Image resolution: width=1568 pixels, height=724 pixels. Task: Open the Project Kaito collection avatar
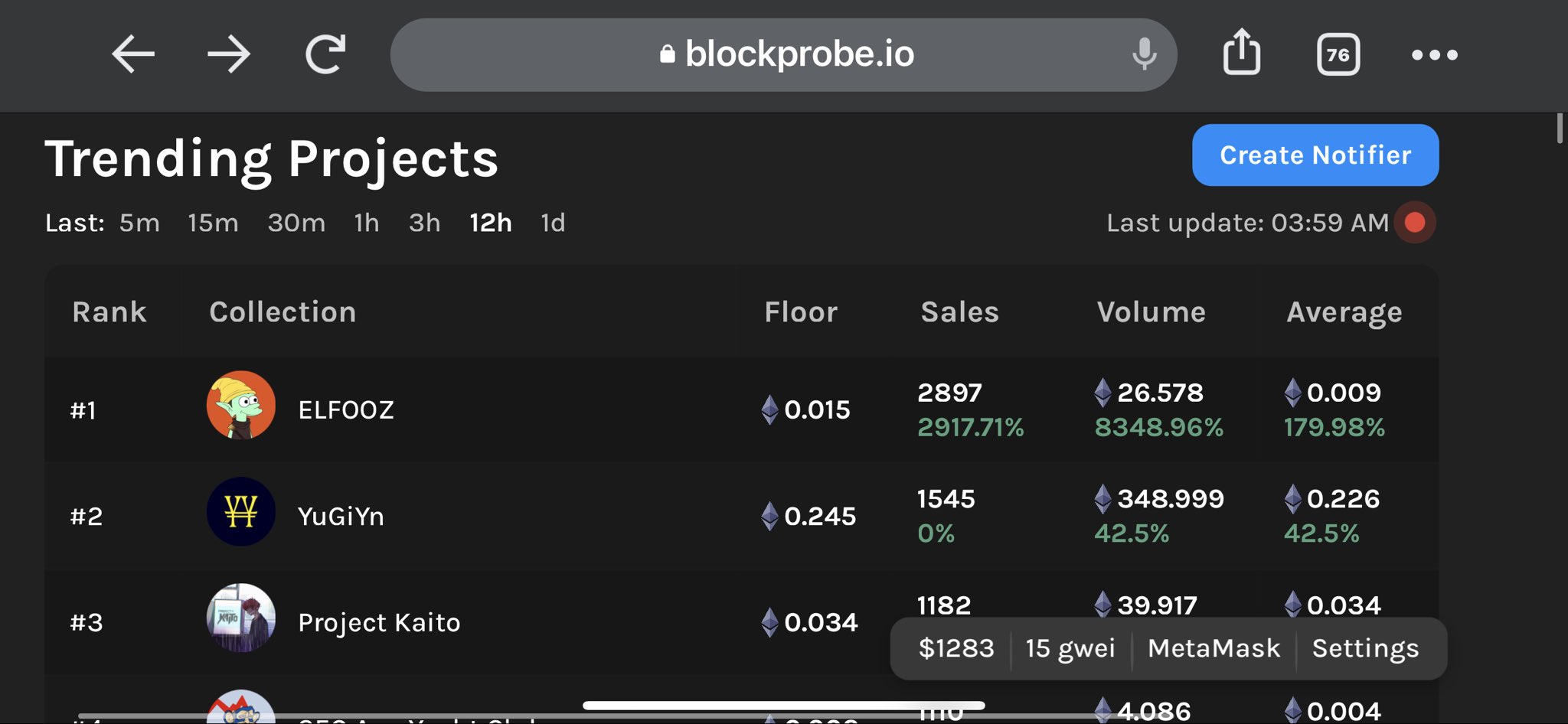(x=241, y=618)
